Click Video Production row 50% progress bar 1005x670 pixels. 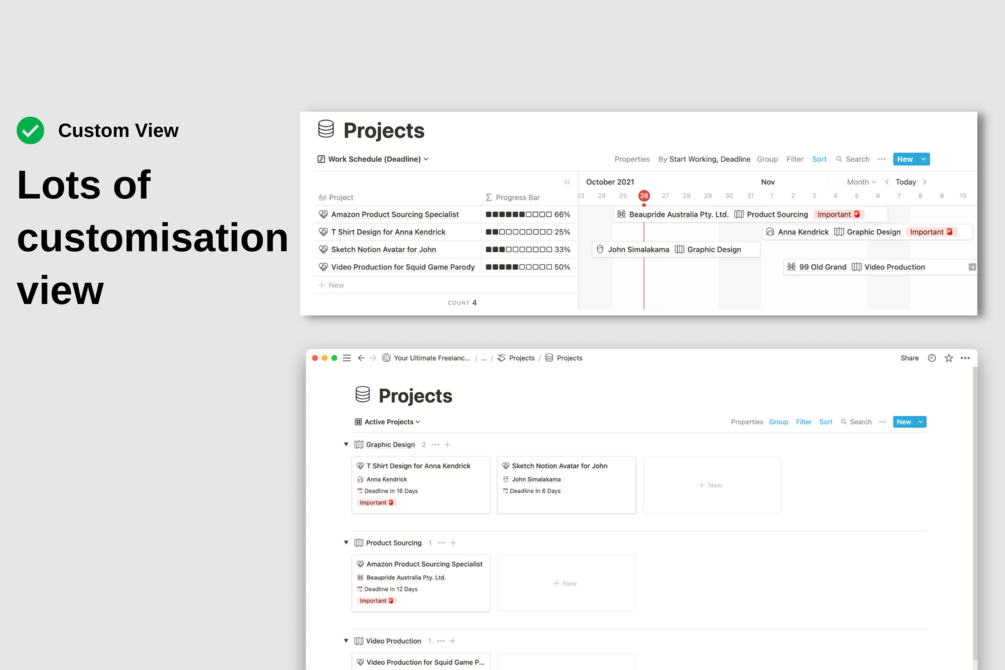pyautogui.click(x=527, y=267)
